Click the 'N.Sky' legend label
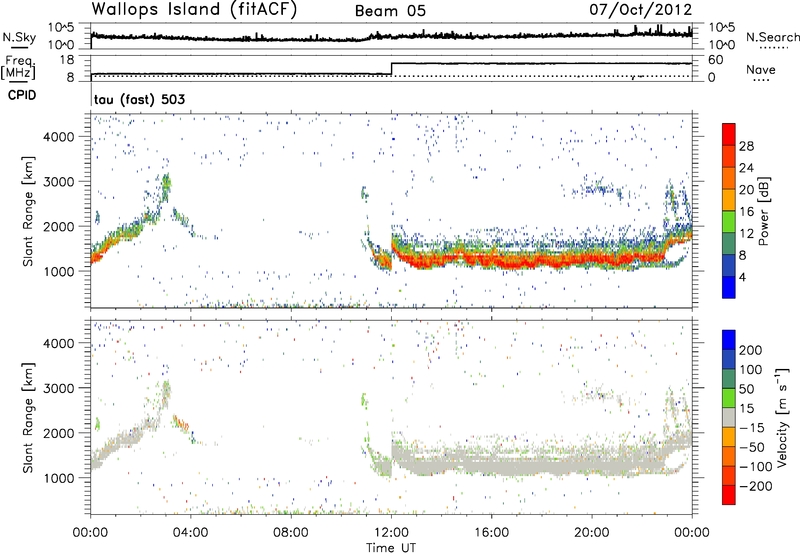800x554 pixels. 19,37
